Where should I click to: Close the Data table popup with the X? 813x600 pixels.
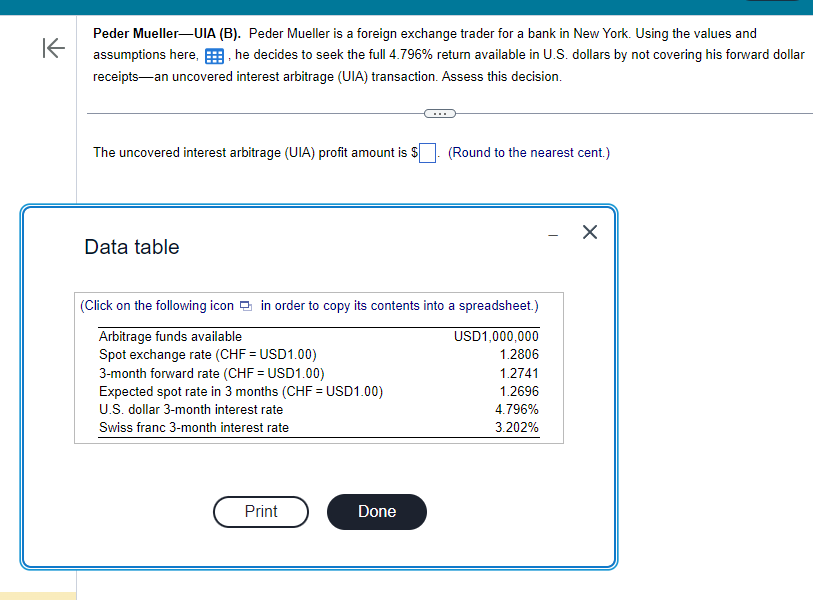click(589, 231)
